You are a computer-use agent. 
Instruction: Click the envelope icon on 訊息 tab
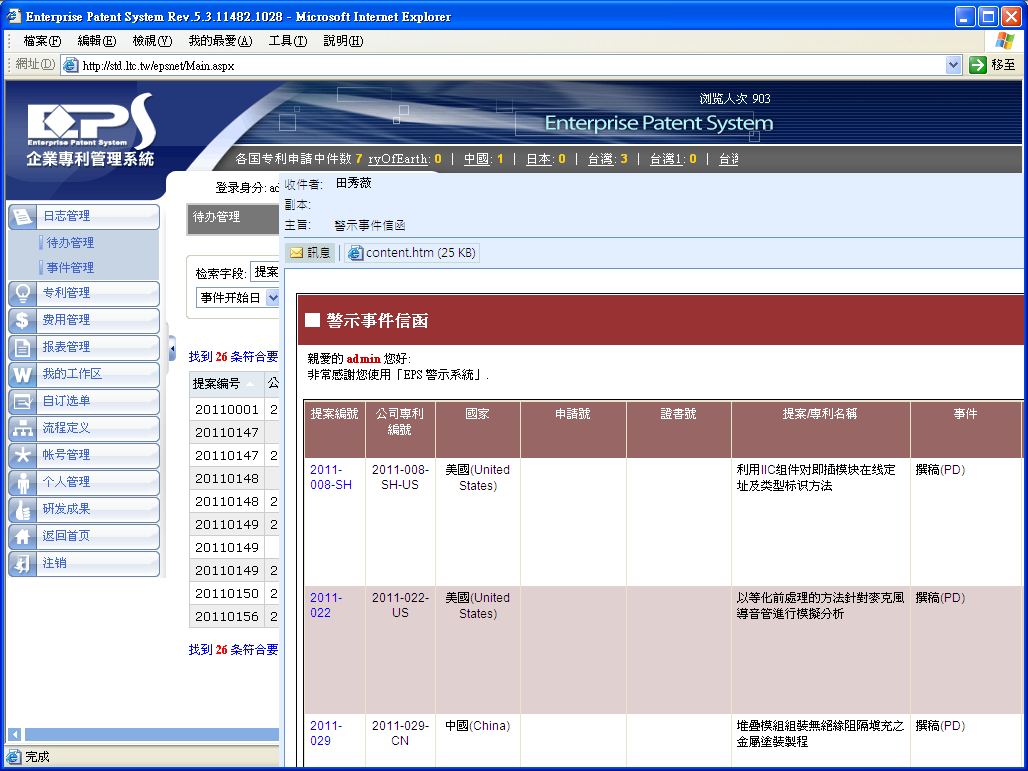[x=296, y=252]
